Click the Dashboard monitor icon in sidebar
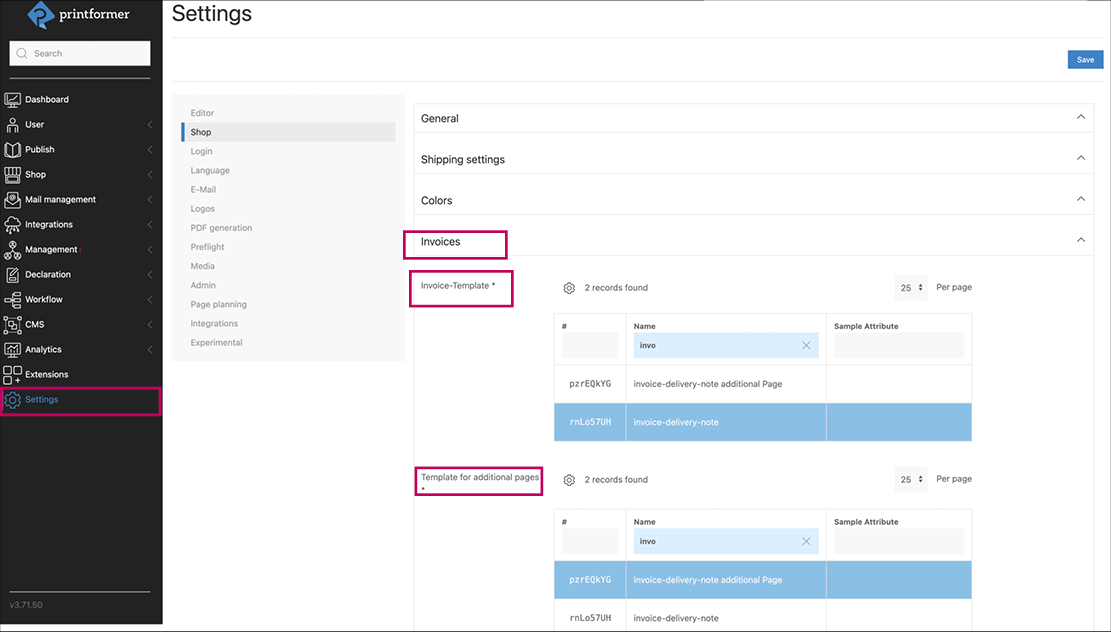This screenshot has height=638, width=1111. click(x=12, y=99)
